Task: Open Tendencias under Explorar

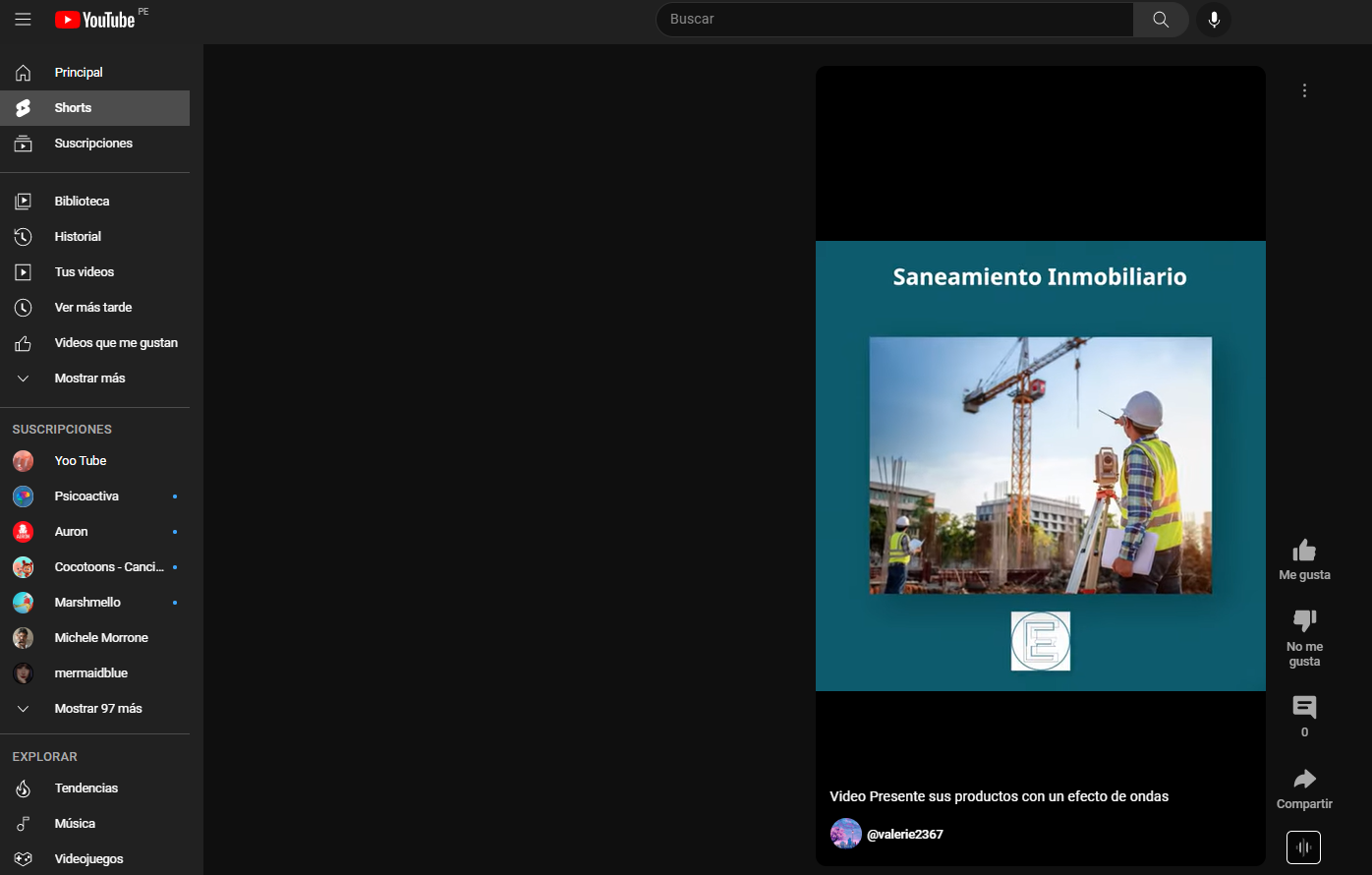Action: click(x=86, y=788)
